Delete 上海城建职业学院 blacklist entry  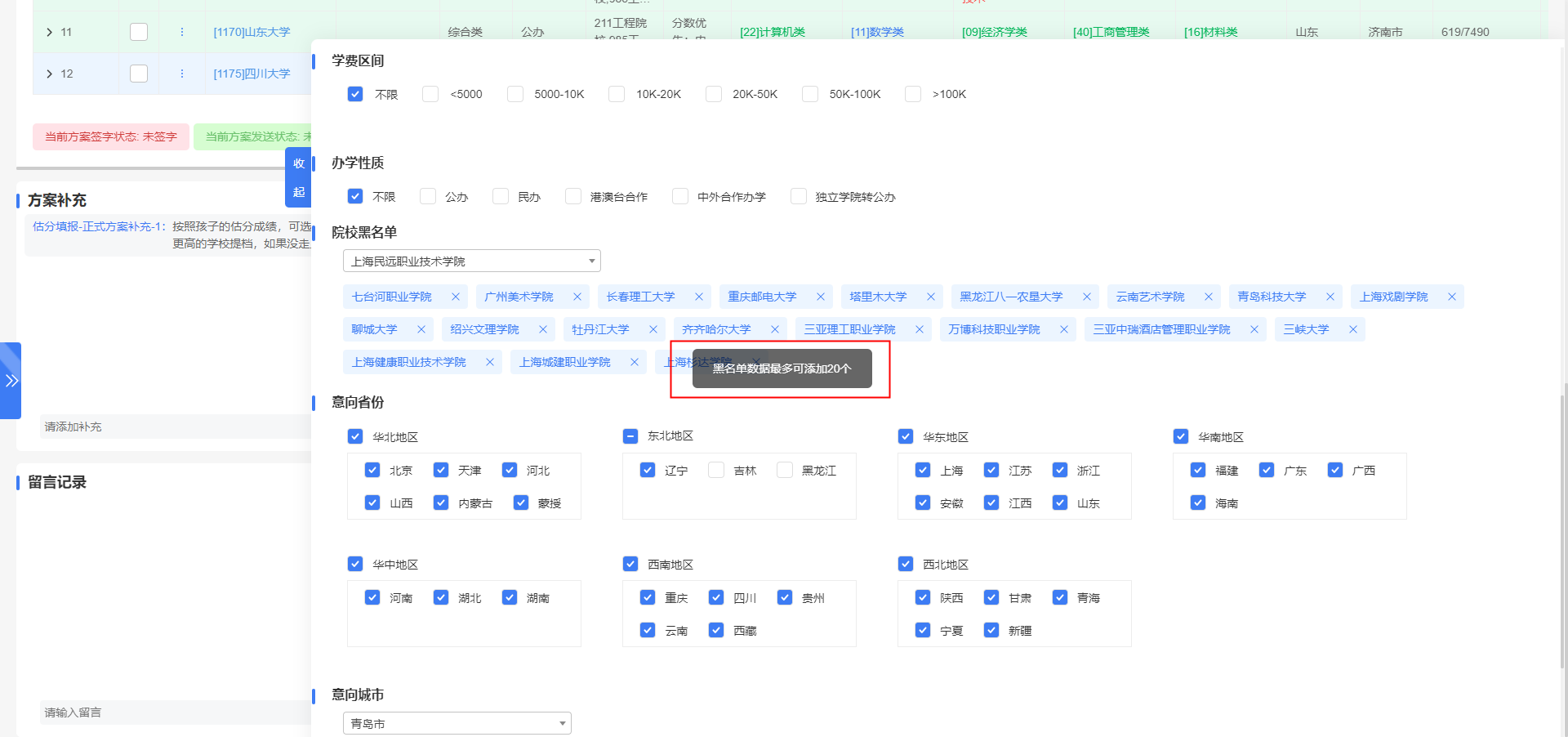click(634, 362)
